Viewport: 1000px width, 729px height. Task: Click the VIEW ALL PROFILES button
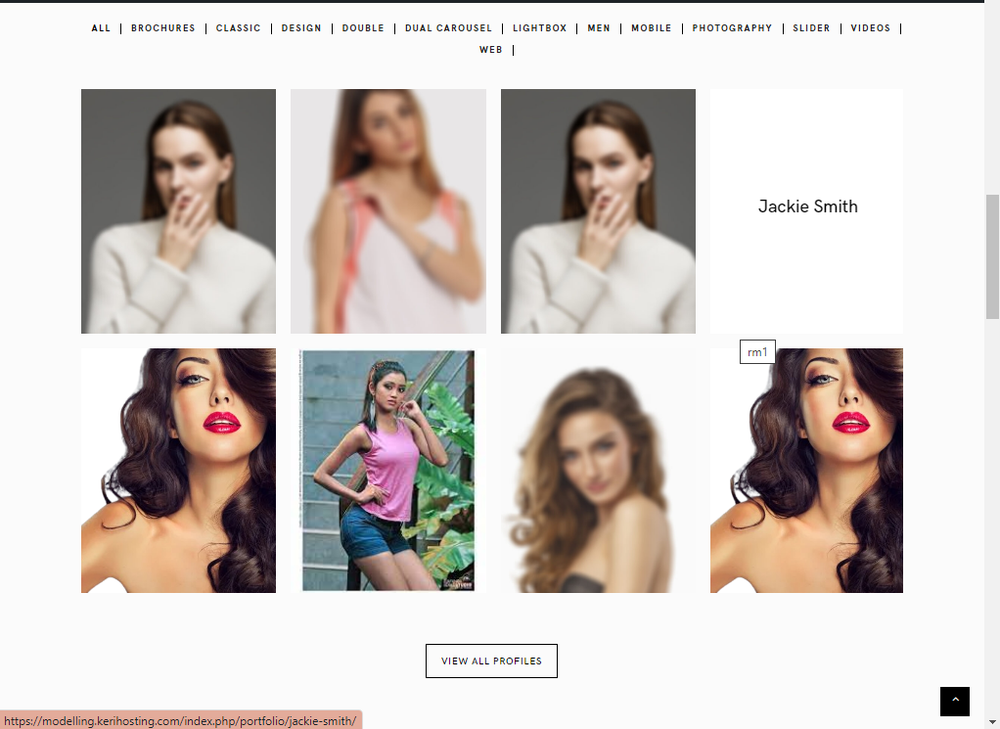[492, 661]
